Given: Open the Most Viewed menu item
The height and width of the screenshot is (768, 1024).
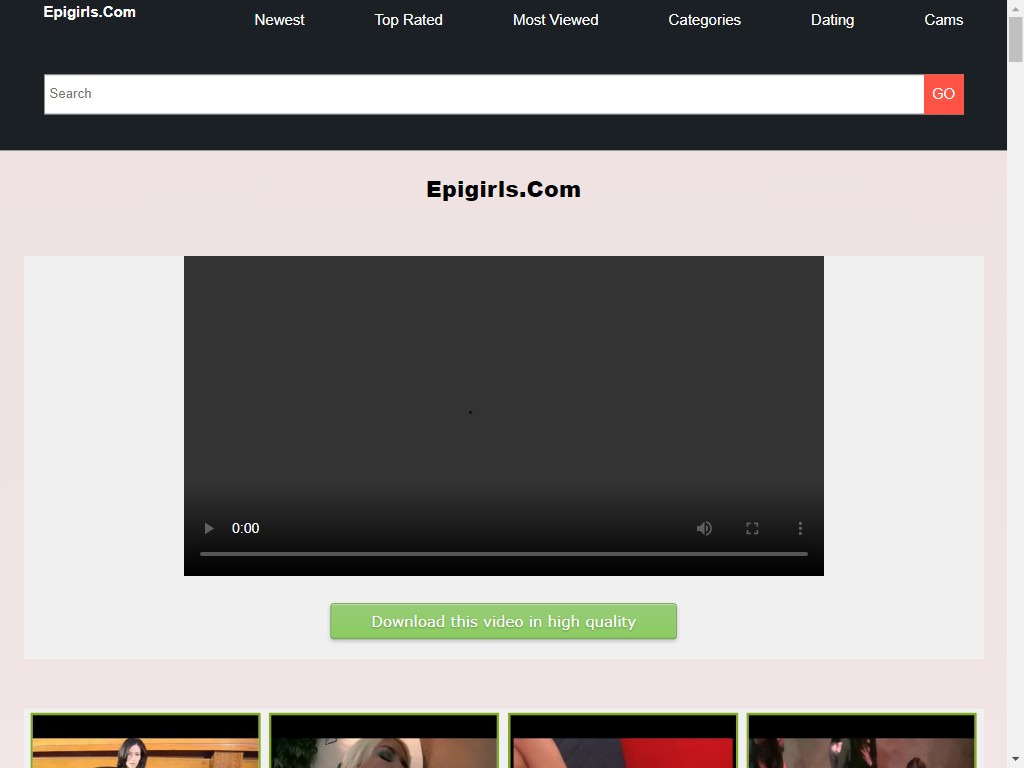Looking at the screenshot, I should point(555,20).
